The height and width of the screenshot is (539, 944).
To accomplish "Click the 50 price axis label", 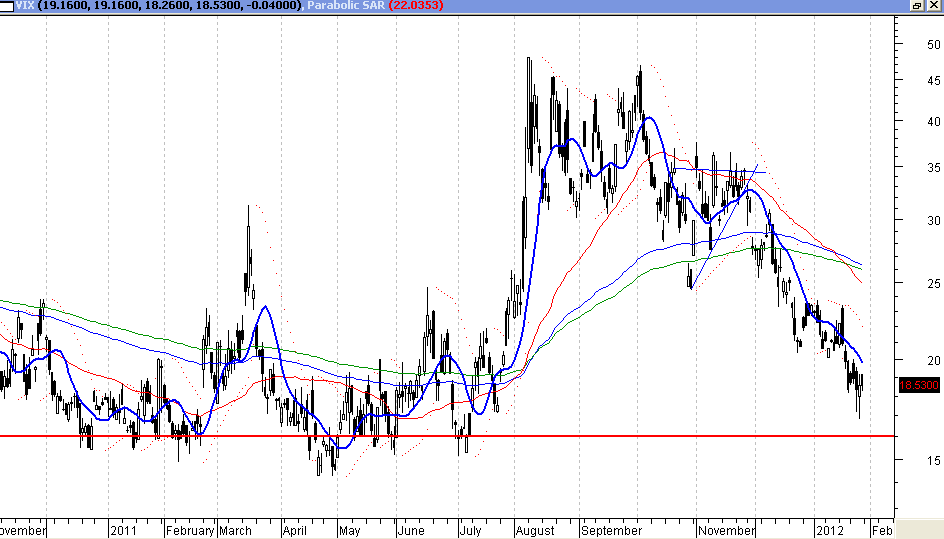I will click(x=934, y=45).
